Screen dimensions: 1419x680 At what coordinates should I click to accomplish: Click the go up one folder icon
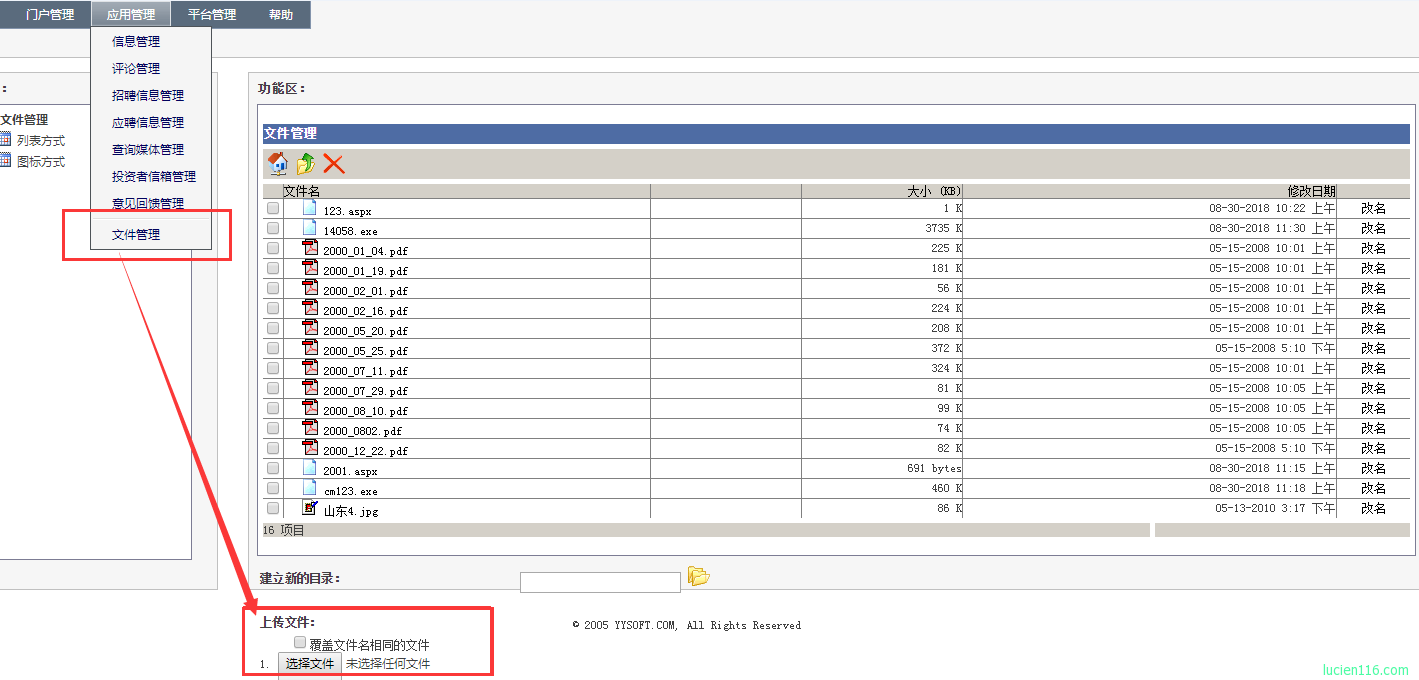point(306,164)
